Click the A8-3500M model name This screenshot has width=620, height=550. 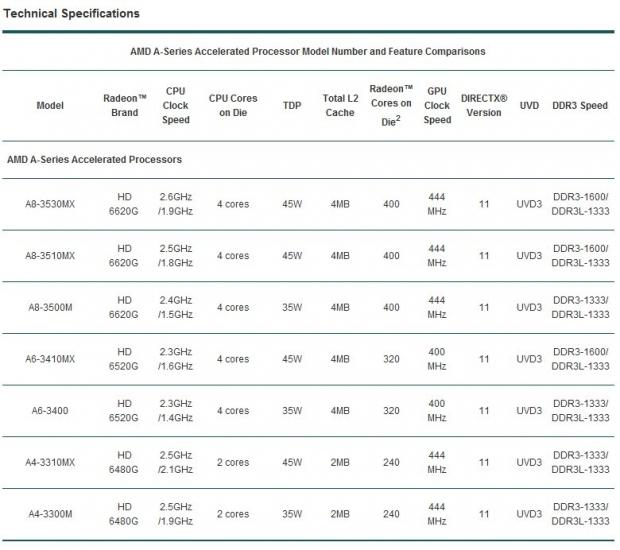click(50, 307)
